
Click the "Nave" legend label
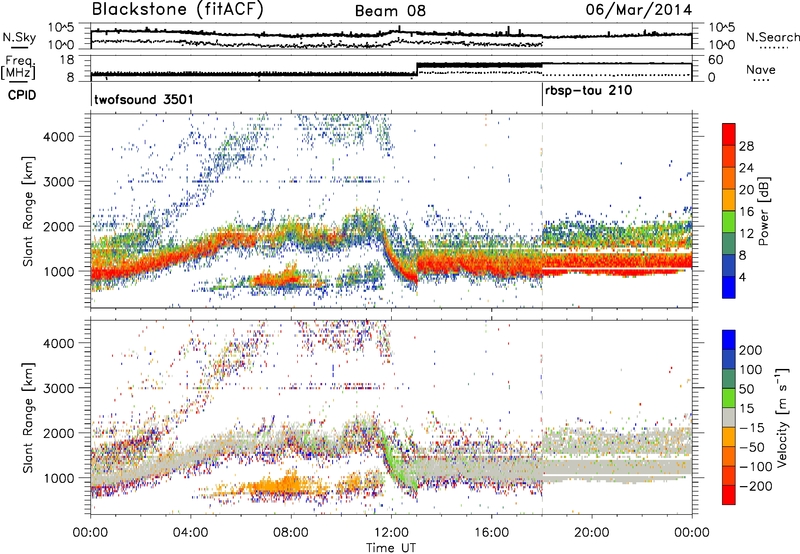coord(760,70)
